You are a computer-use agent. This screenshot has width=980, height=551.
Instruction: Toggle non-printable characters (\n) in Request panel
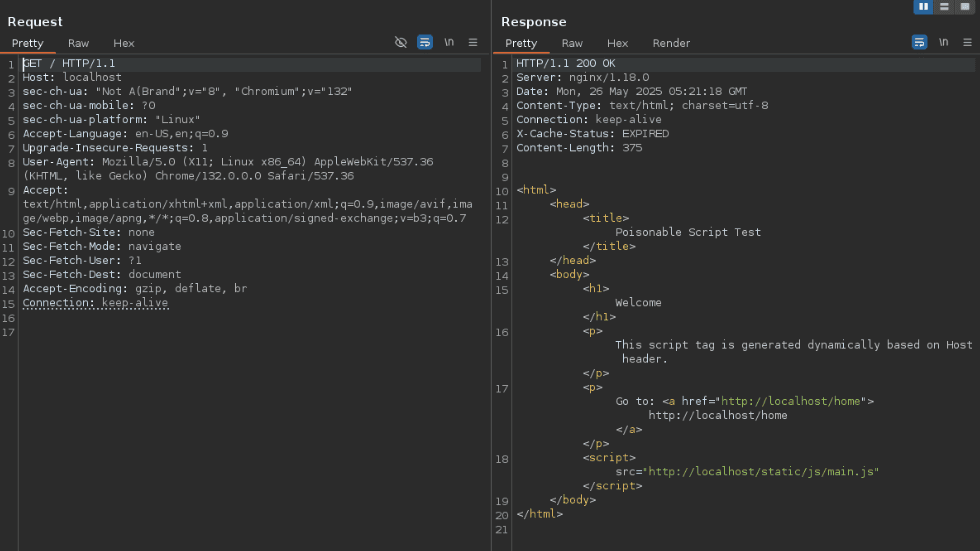449,42
